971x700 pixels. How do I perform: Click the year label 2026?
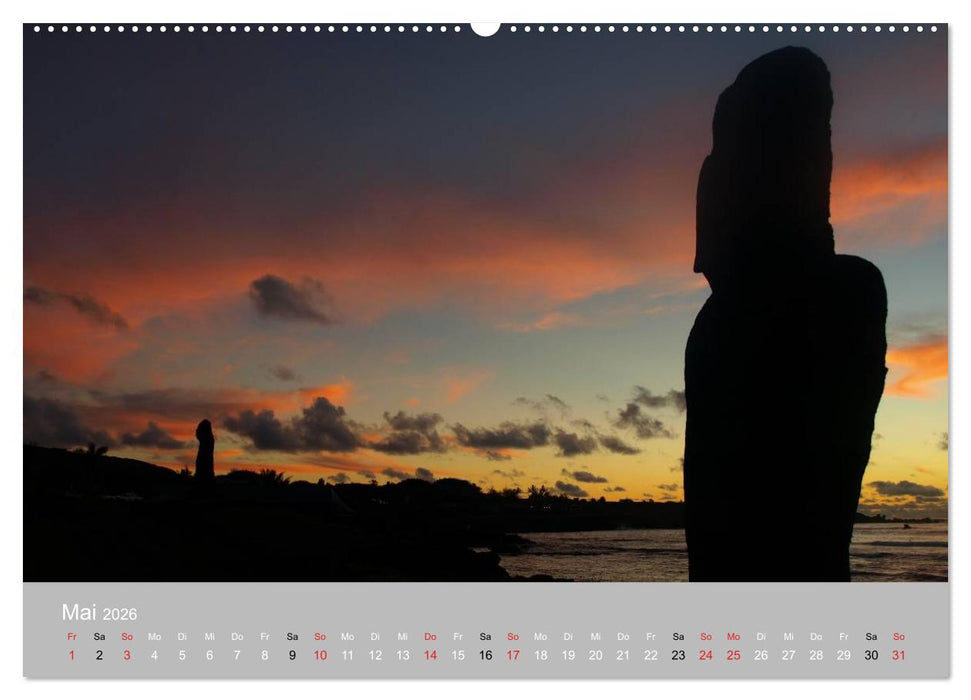(120, 614)
